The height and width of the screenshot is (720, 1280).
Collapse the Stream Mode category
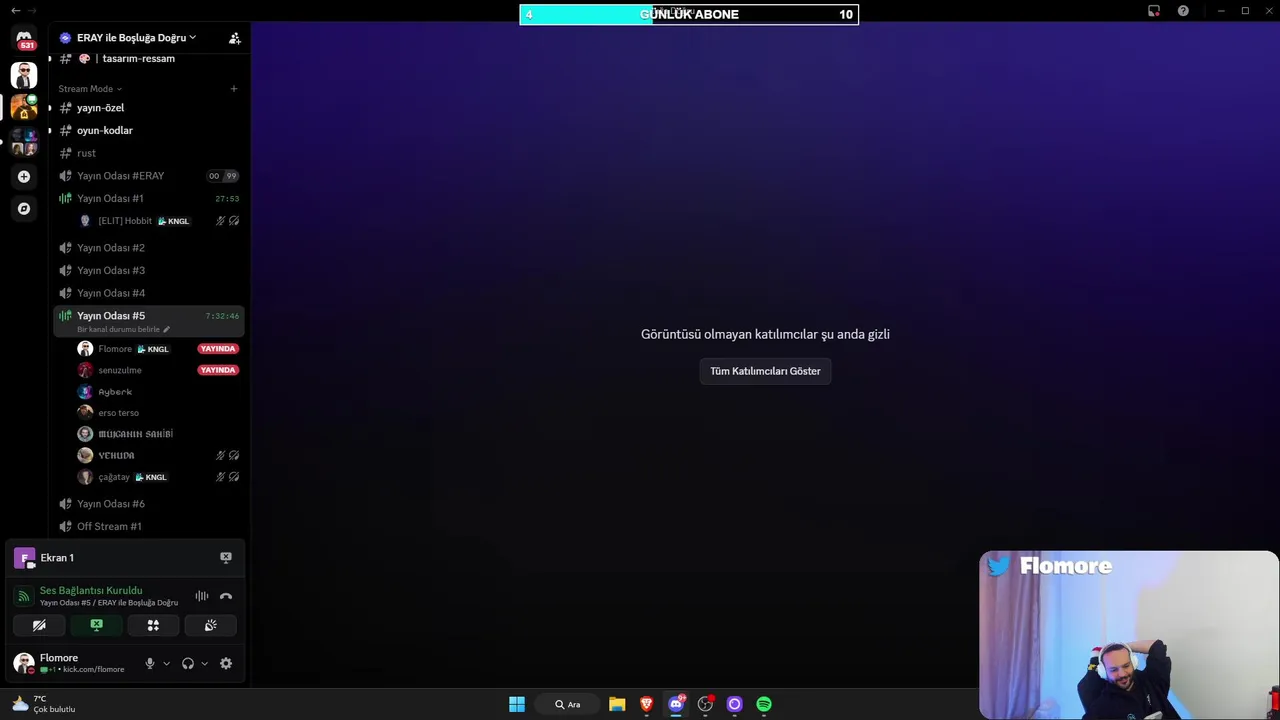[x=90, y=89]
